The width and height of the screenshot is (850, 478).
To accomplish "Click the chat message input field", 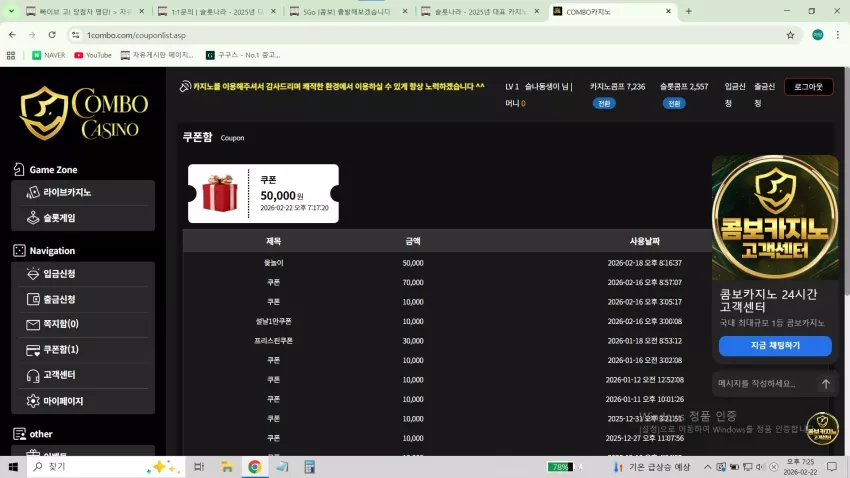I will click(764, 384).
